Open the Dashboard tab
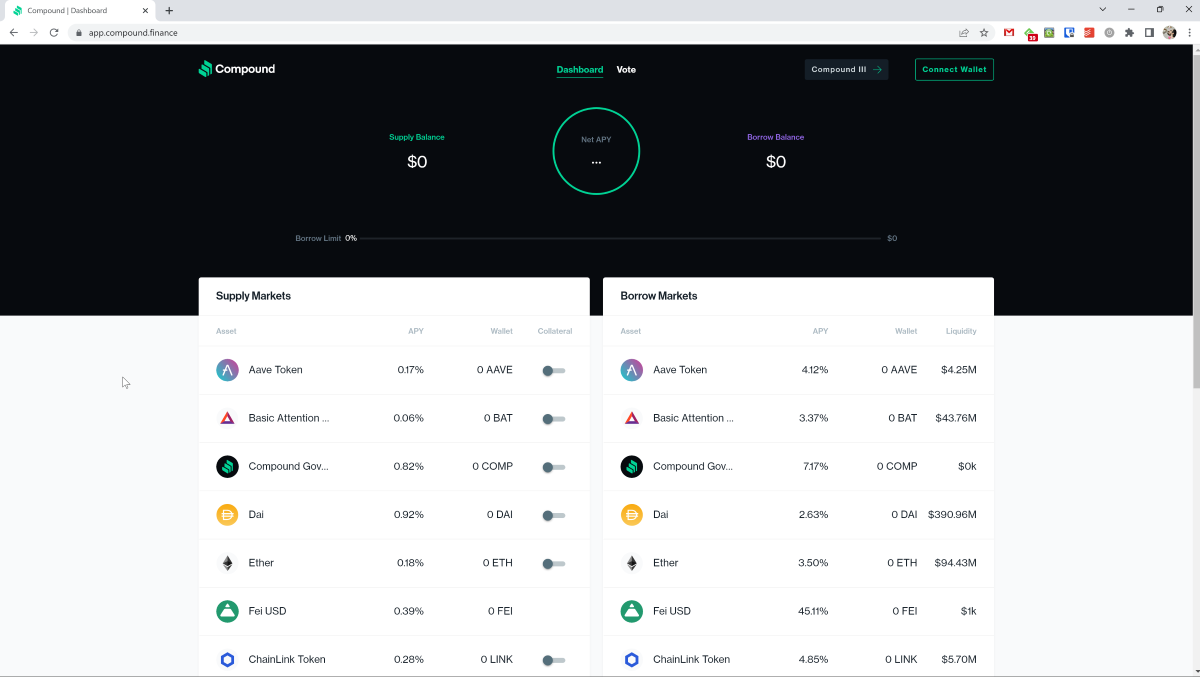1200x677 pixels. pyautogui.click(x=580, y=70)
